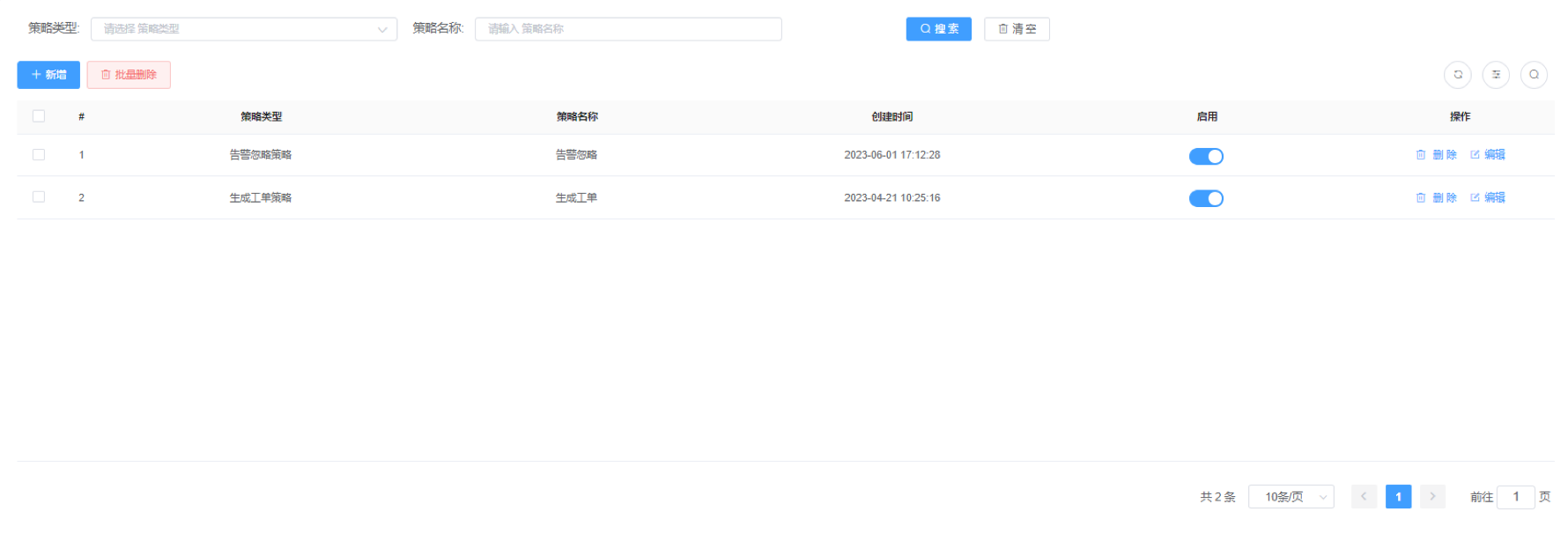Click the refresh icon above the table
Screen dimensions: 1568x541
(x=1457, y=75)
